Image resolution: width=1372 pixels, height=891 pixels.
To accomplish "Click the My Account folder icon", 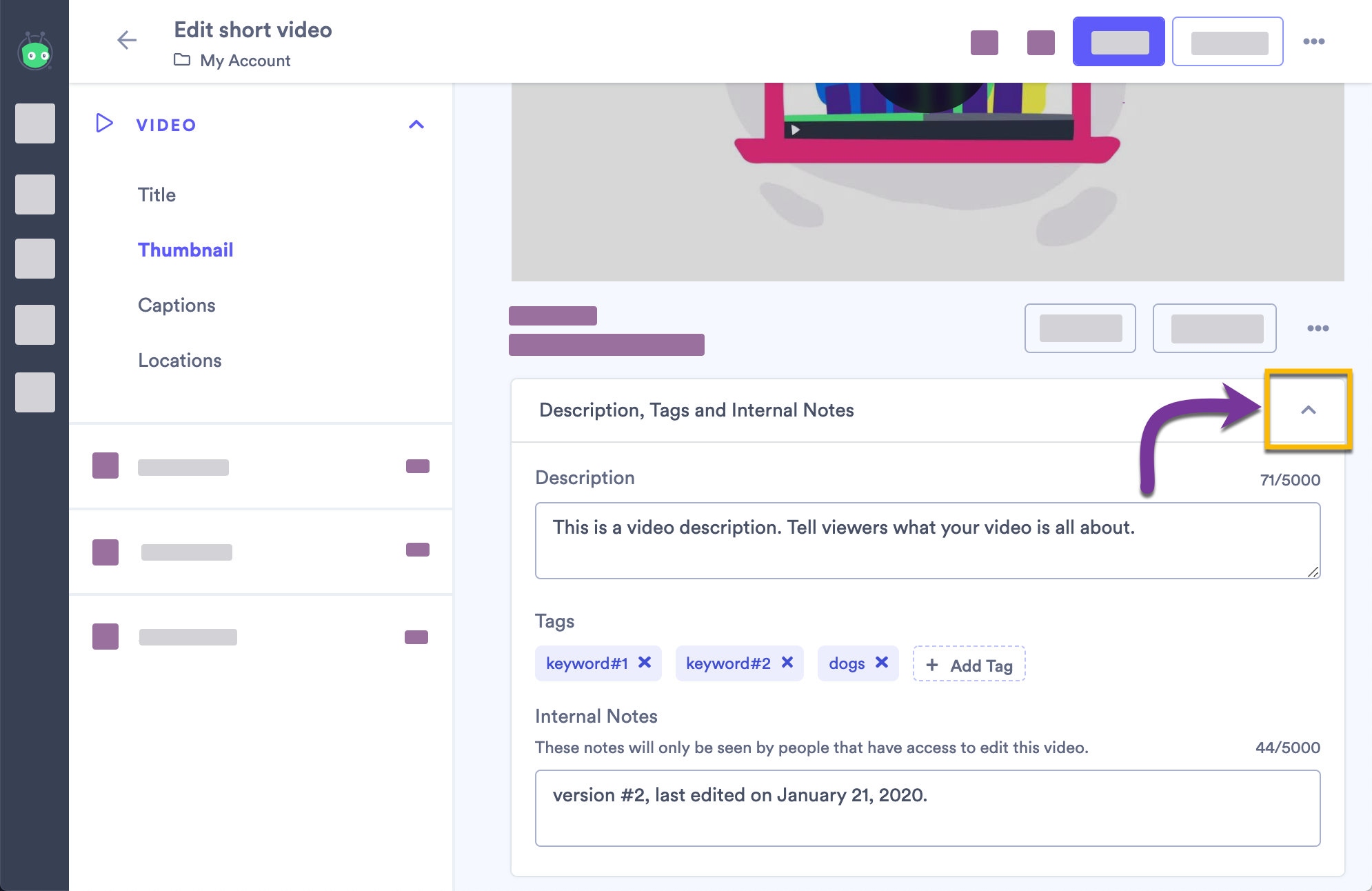I will click(x=182, y=60).
